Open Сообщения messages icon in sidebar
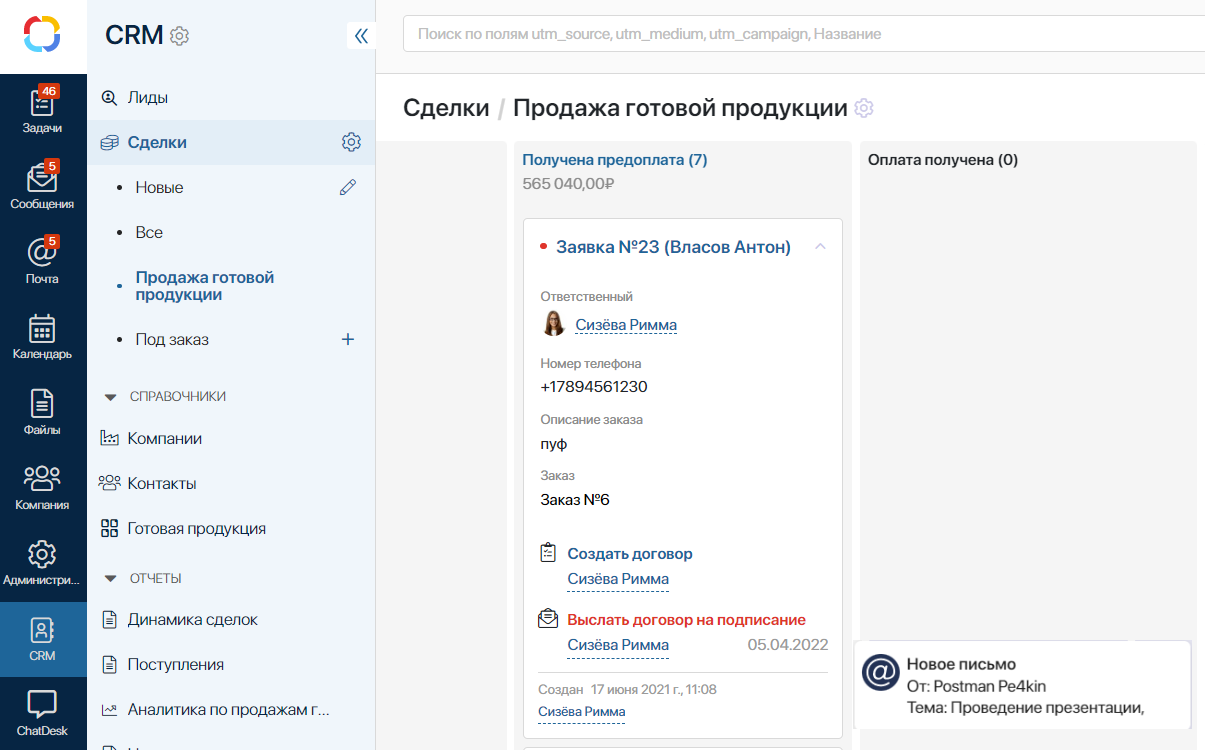 point(42,185)
